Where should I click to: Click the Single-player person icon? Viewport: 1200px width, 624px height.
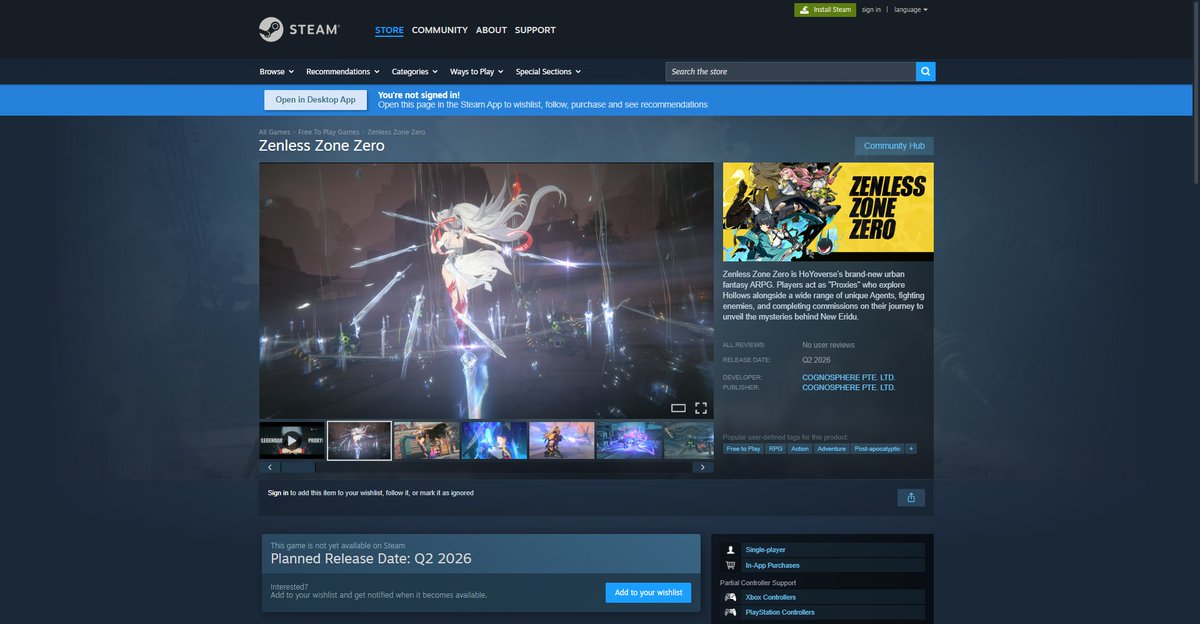731,550
